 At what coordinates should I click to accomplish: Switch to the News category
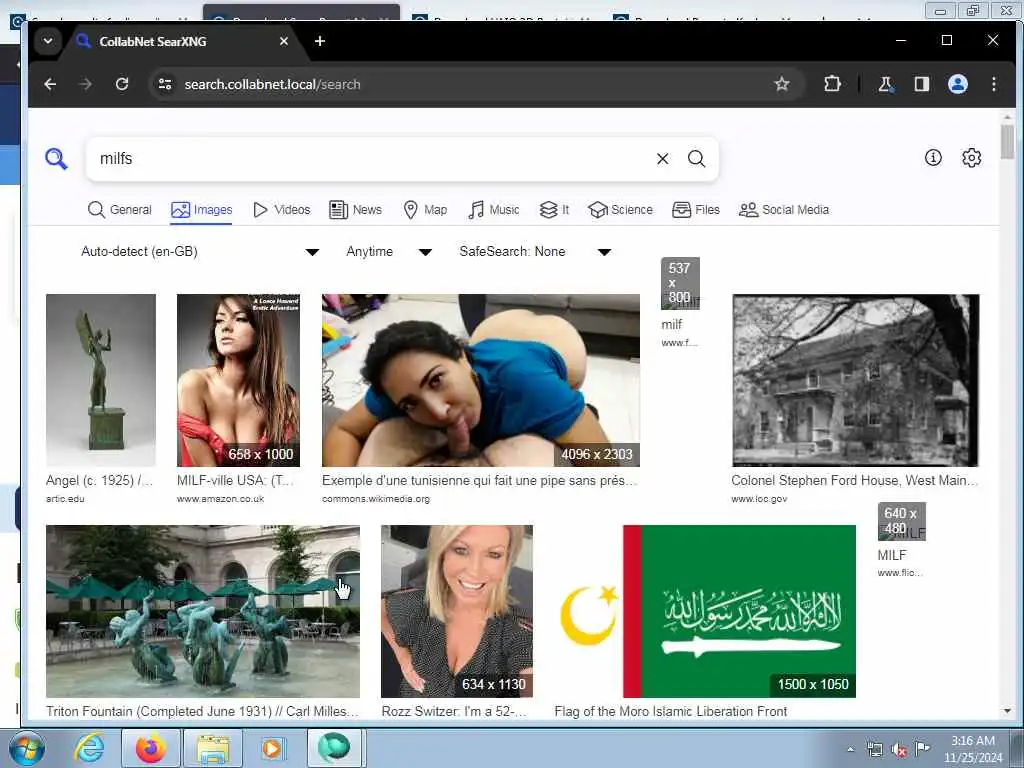coord(355,210)
